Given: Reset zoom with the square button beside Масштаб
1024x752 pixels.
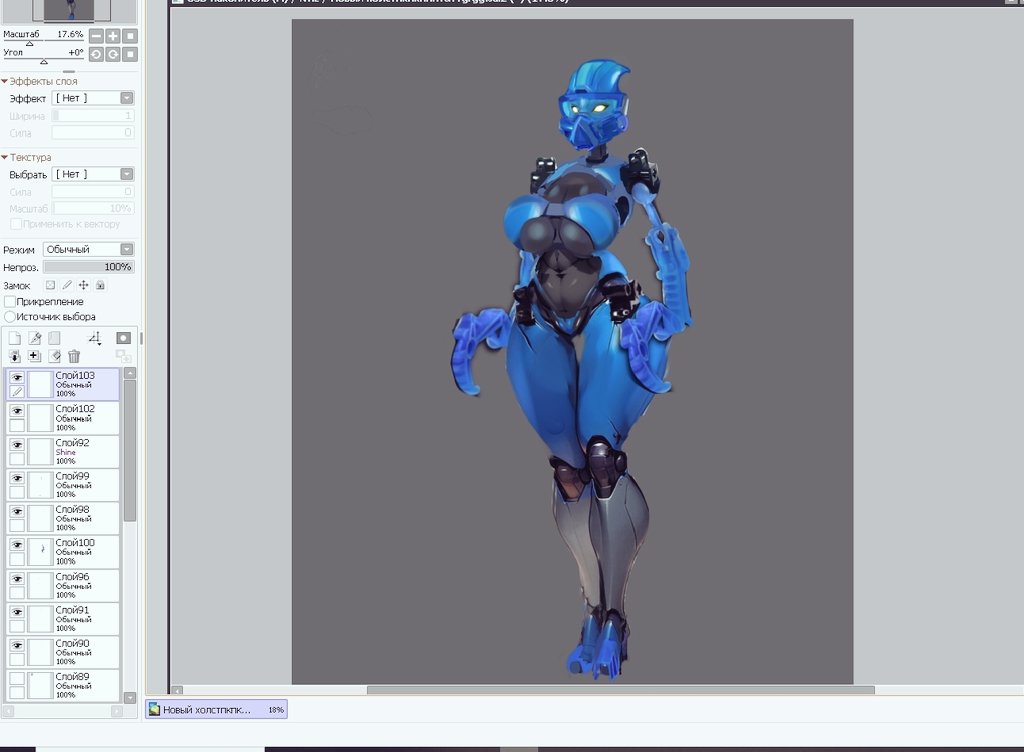Looking at the screenshot, I should pyautogui.click(x=130, y=36).
